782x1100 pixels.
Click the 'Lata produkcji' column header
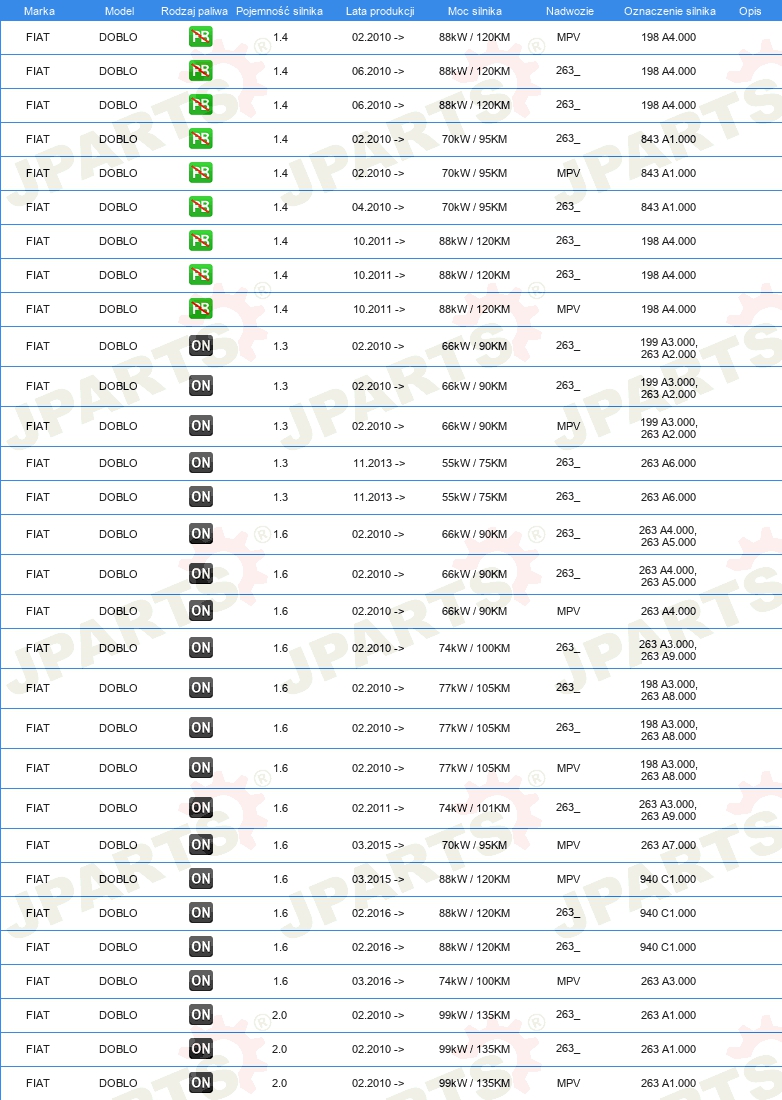380,11
